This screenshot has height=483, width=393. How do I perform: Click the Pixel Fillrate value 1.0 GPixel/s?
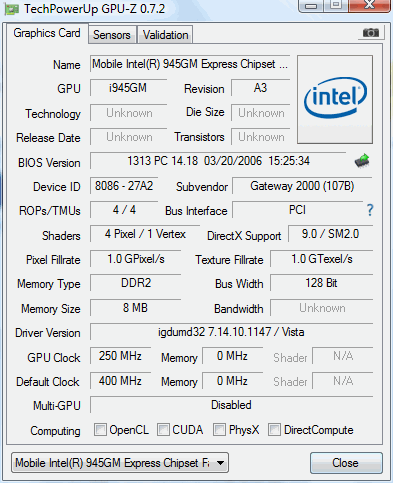click(x=136, y=259)
